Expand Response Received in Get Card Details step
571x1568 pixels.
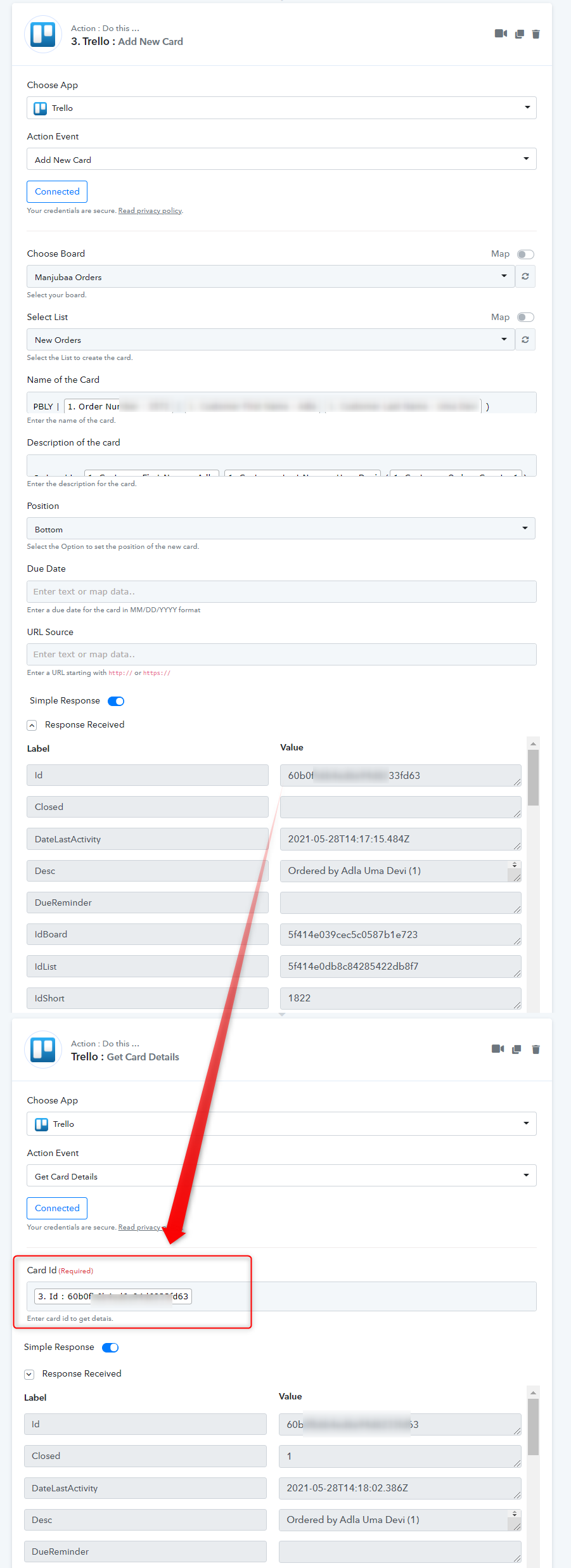(x=29, y=1374)
